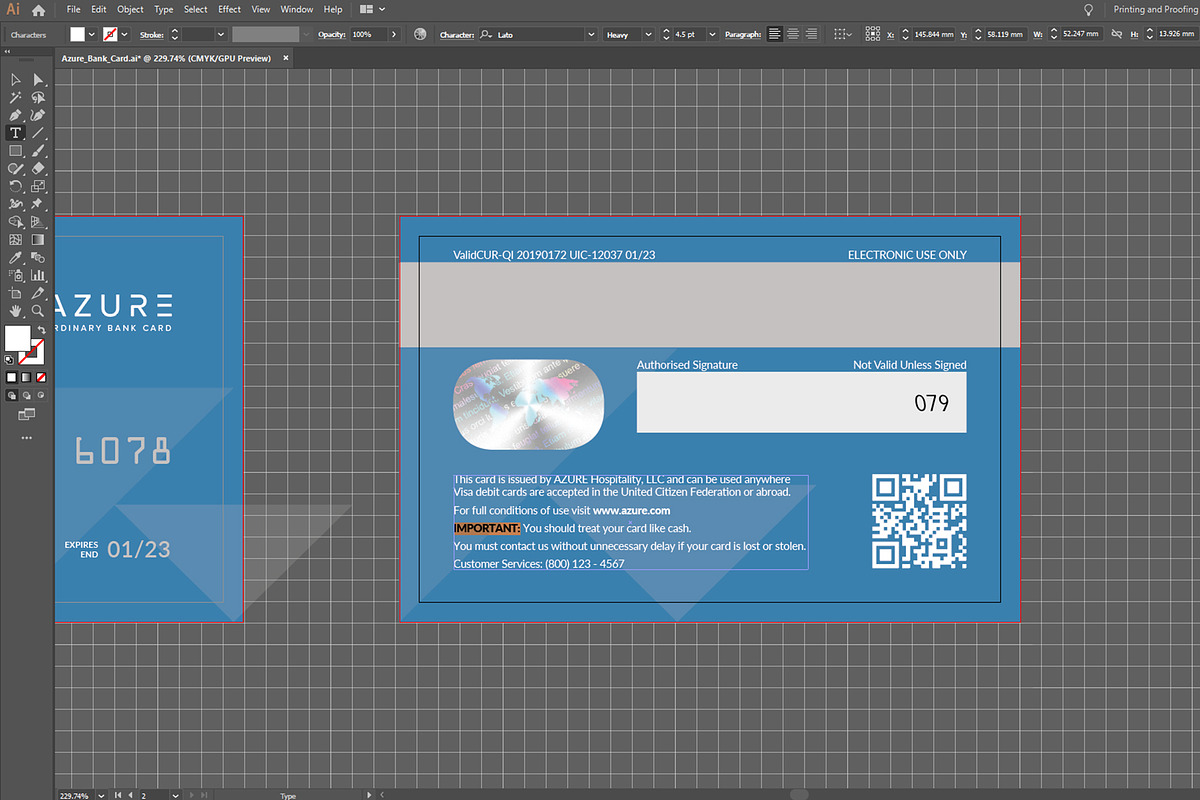The image size is (1200, 800).
Task: Open the font size dropdown
Action: point(713,34)
